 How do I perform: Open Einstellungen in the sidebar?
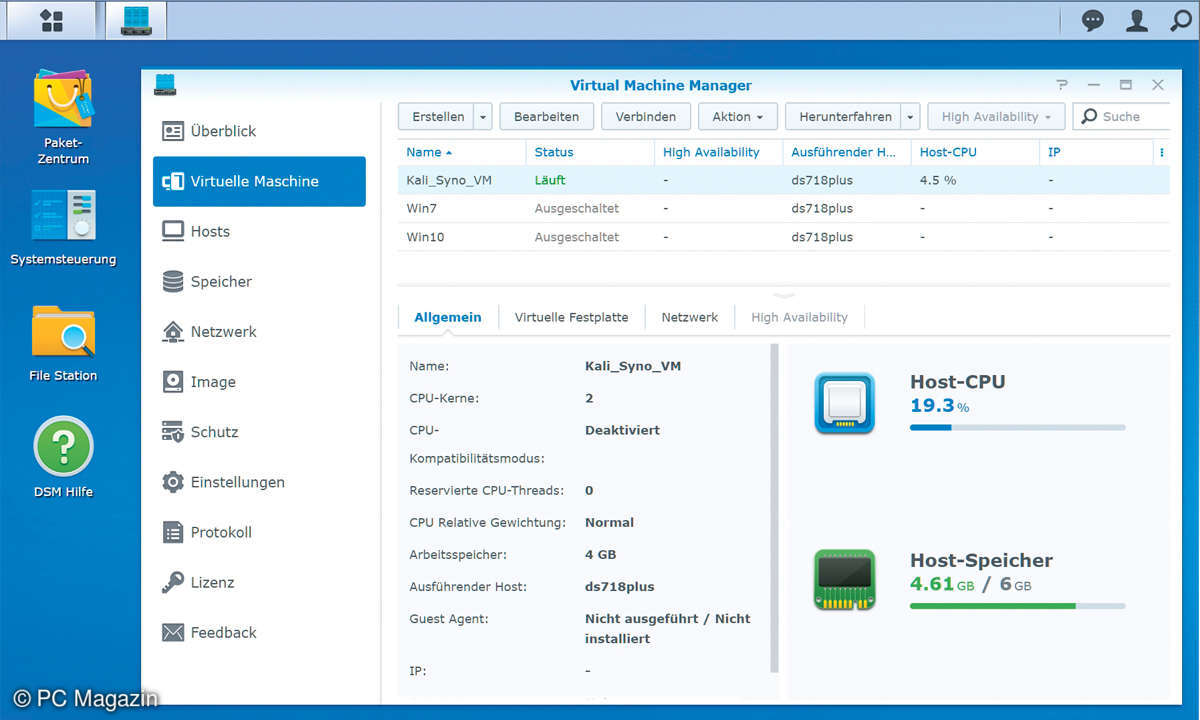coord(260,482)
